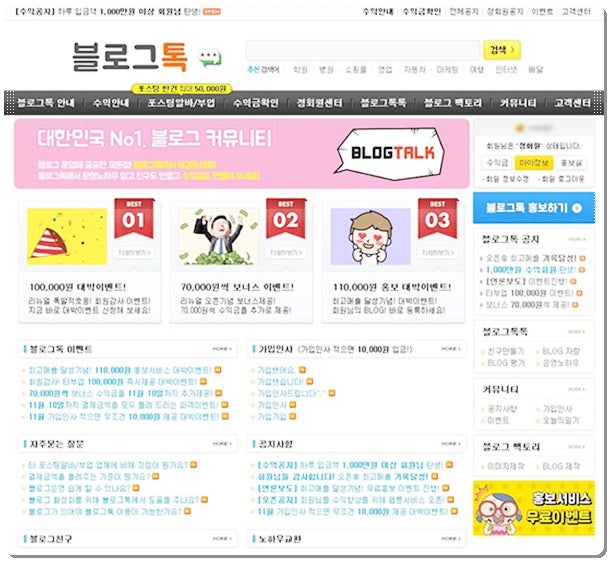The image size is (610, 561).
Task: Select the 수익금 tab in member box
Action: 497,163
